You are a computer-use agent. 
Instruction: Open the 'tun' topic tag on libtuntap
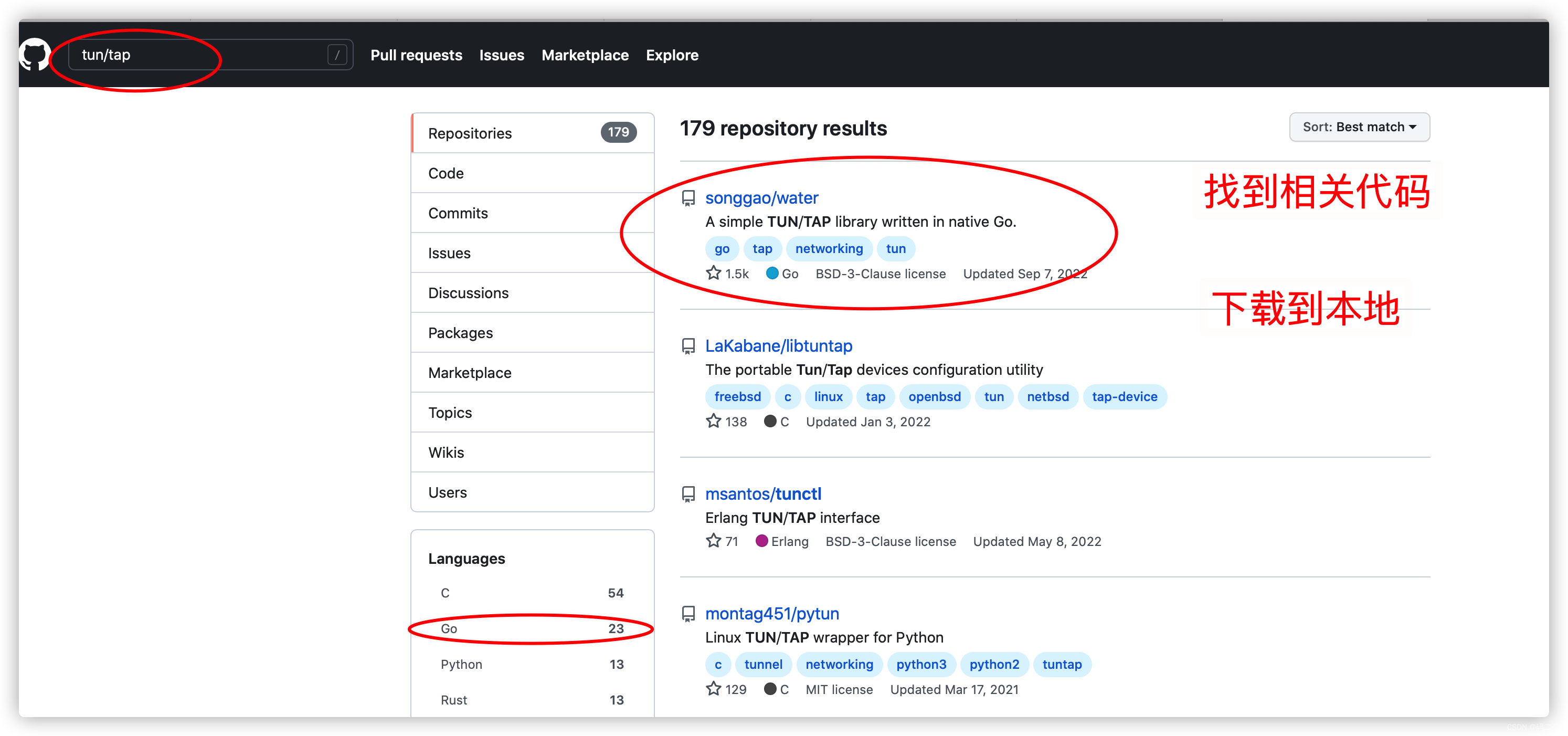994,396
